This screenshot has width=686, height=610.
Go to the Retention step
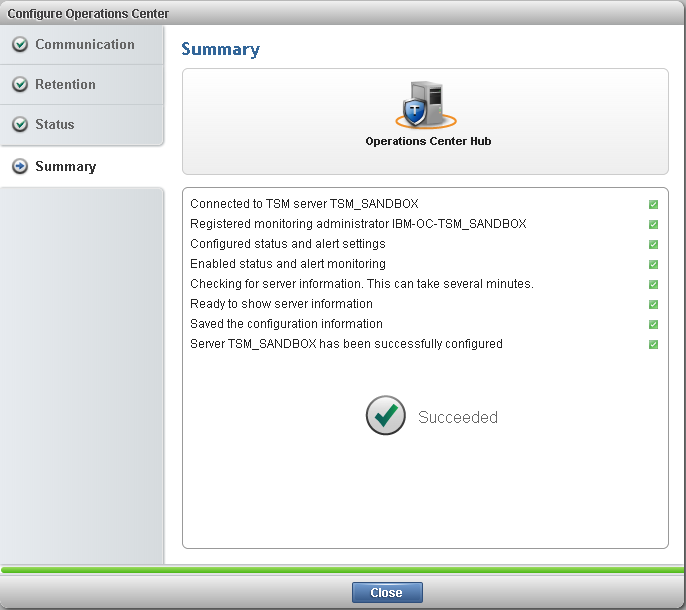click(65, 85)
